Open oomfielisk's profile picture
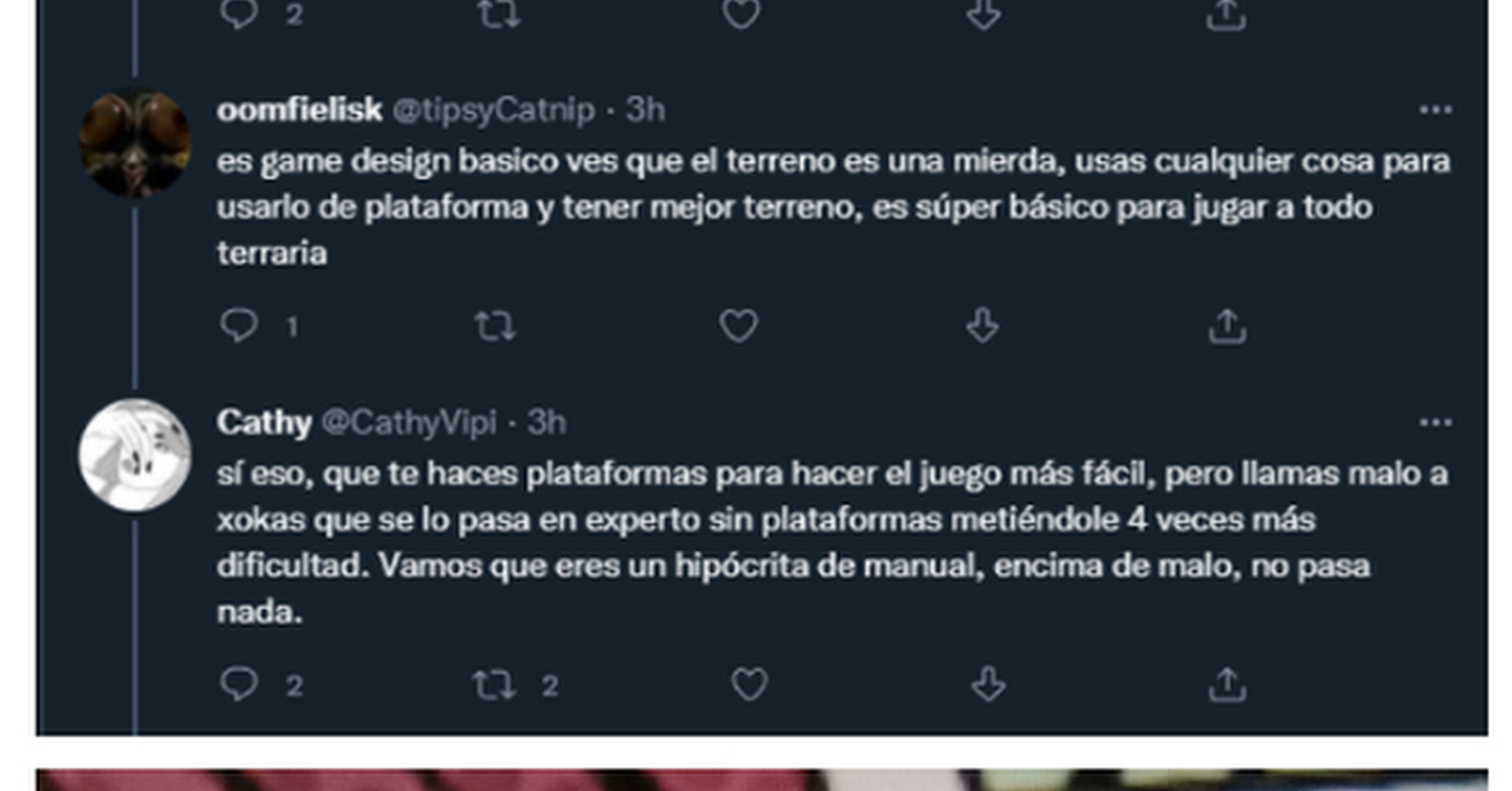The width and height of the screenshot is (1512, 791). (x=134, y=143)
